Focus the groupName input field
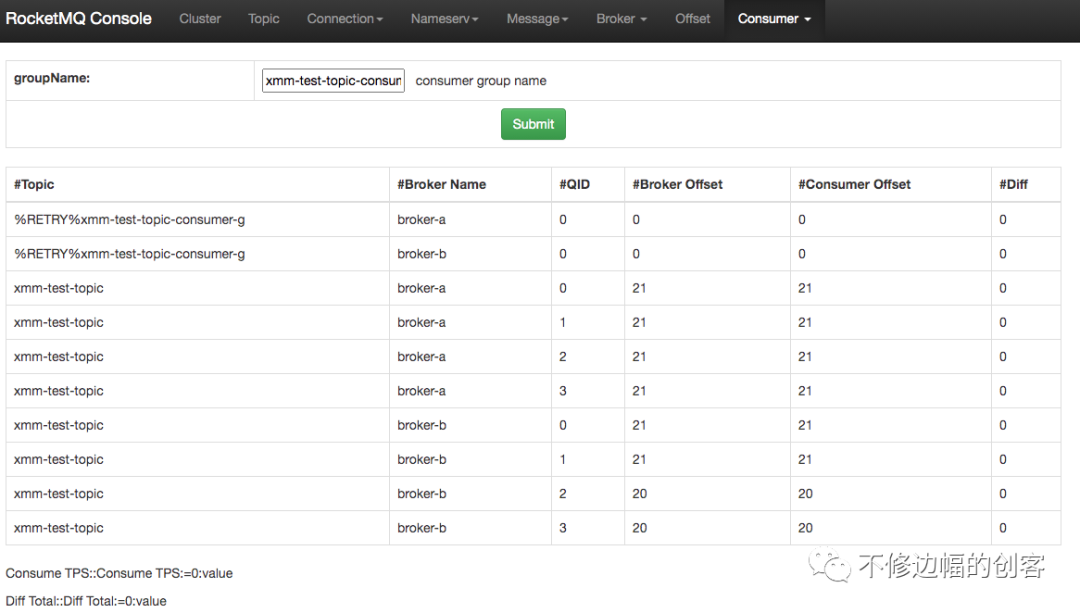This screenshot has width=1080, height=613. (333, 80)
